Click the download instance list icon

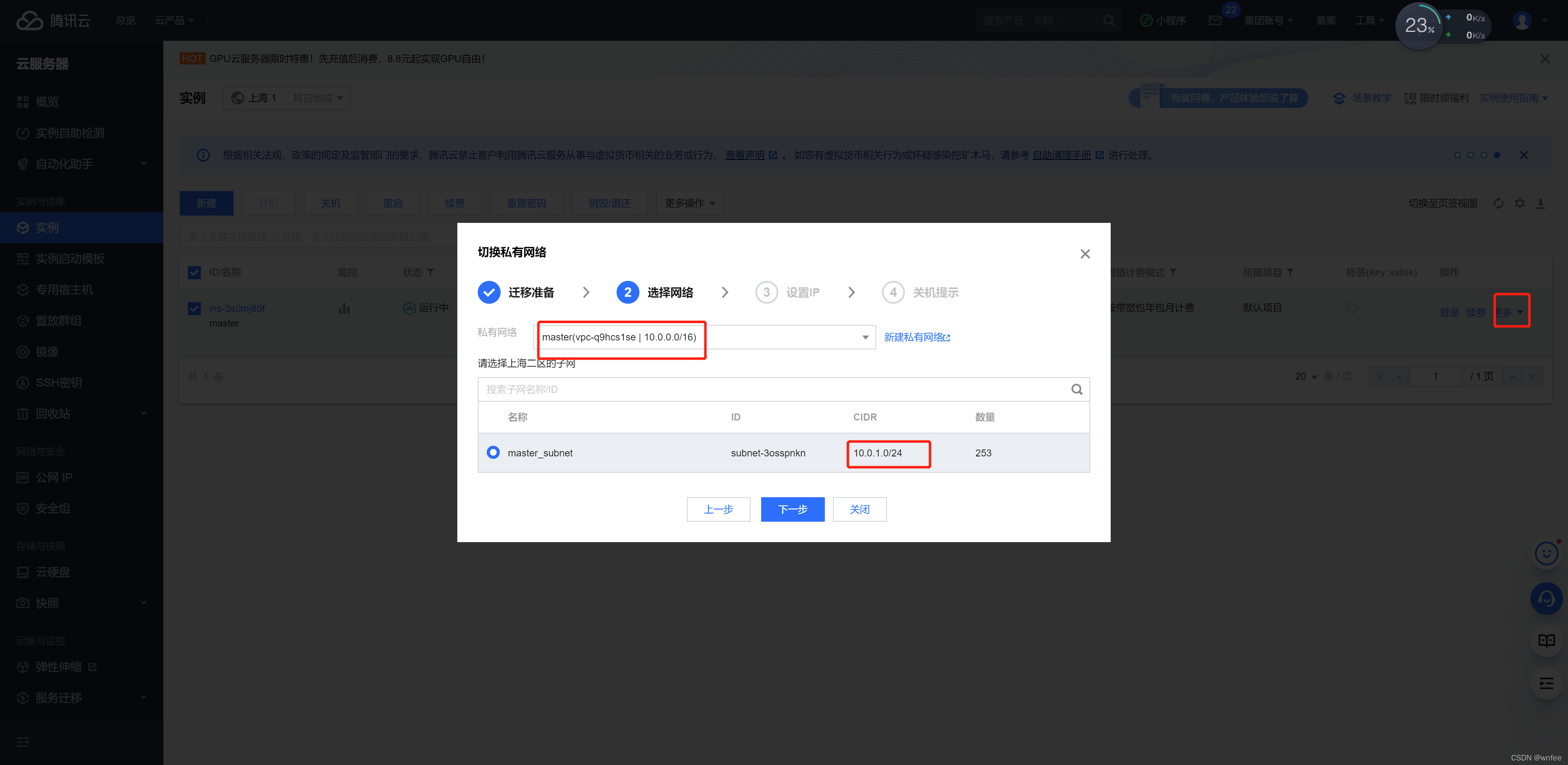click(1541, 203)
